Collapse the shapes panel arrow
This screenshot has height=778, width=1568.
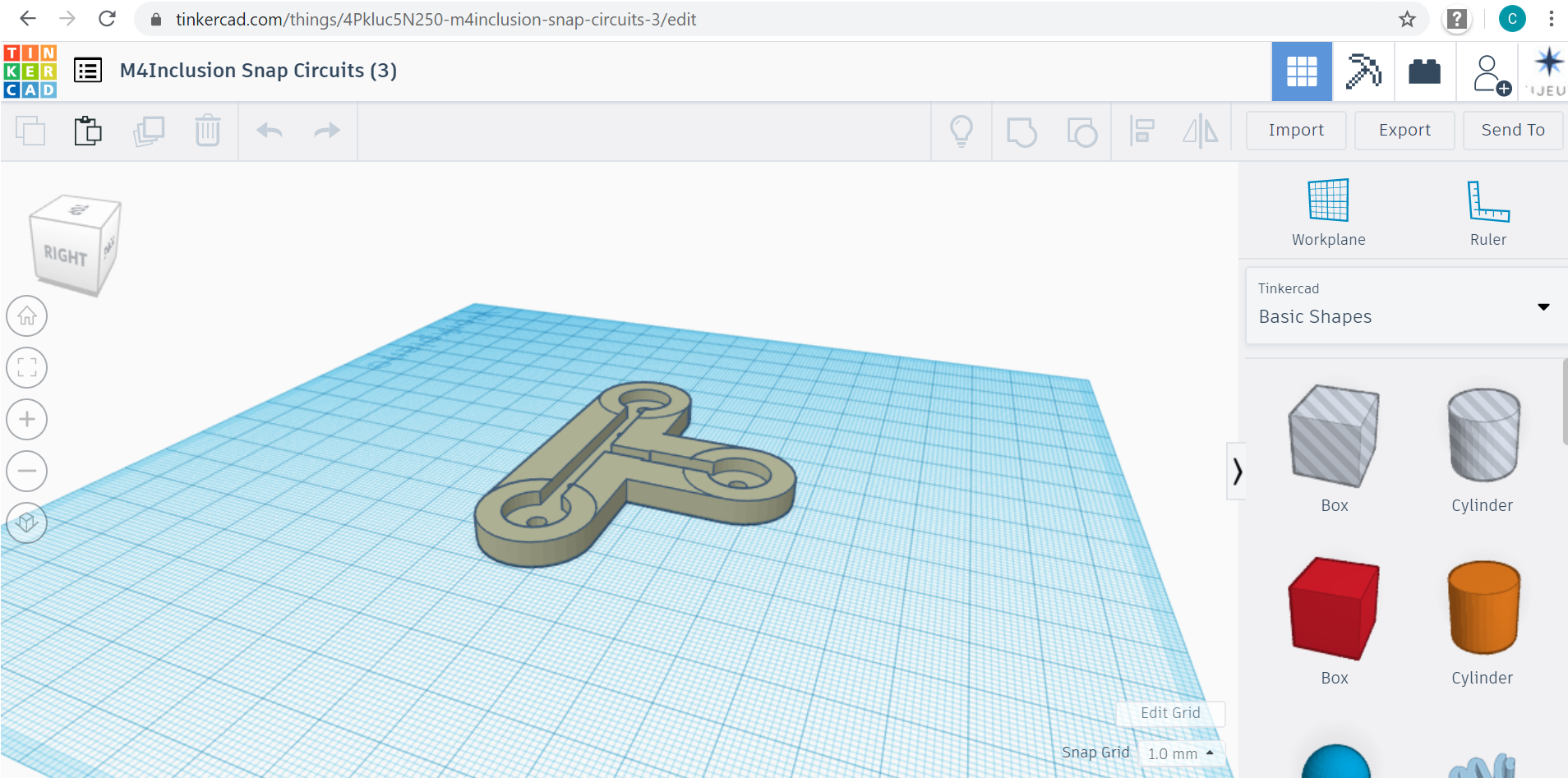1237,472
